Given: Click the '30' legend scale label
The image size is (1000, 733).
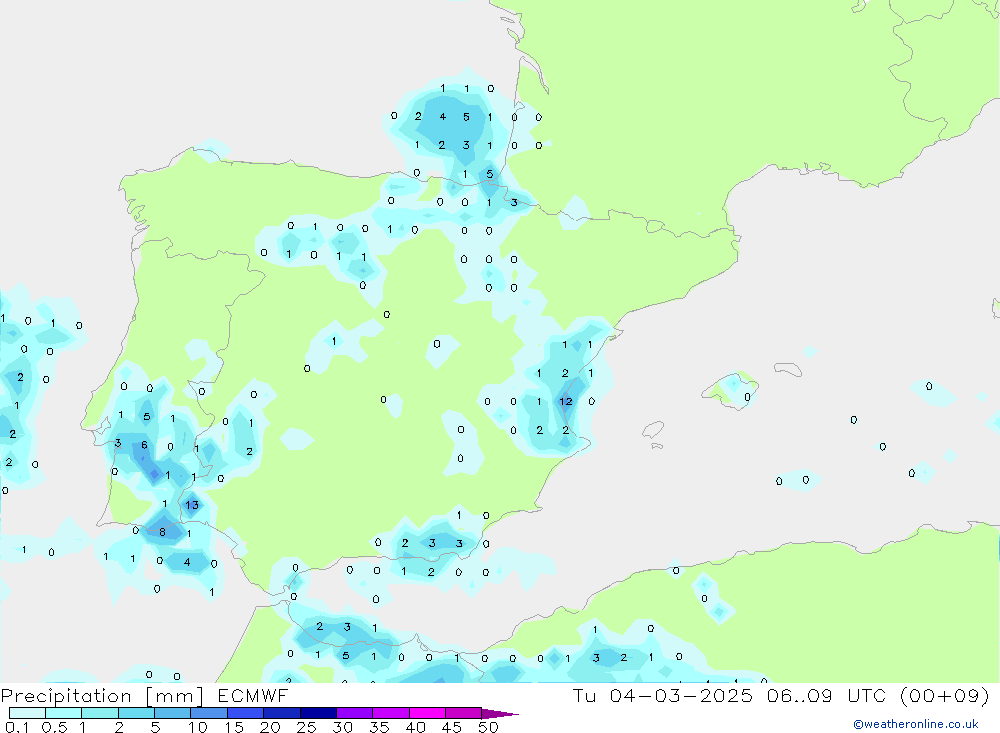Looking at the screenshot, I should click(x=343, y=727).
